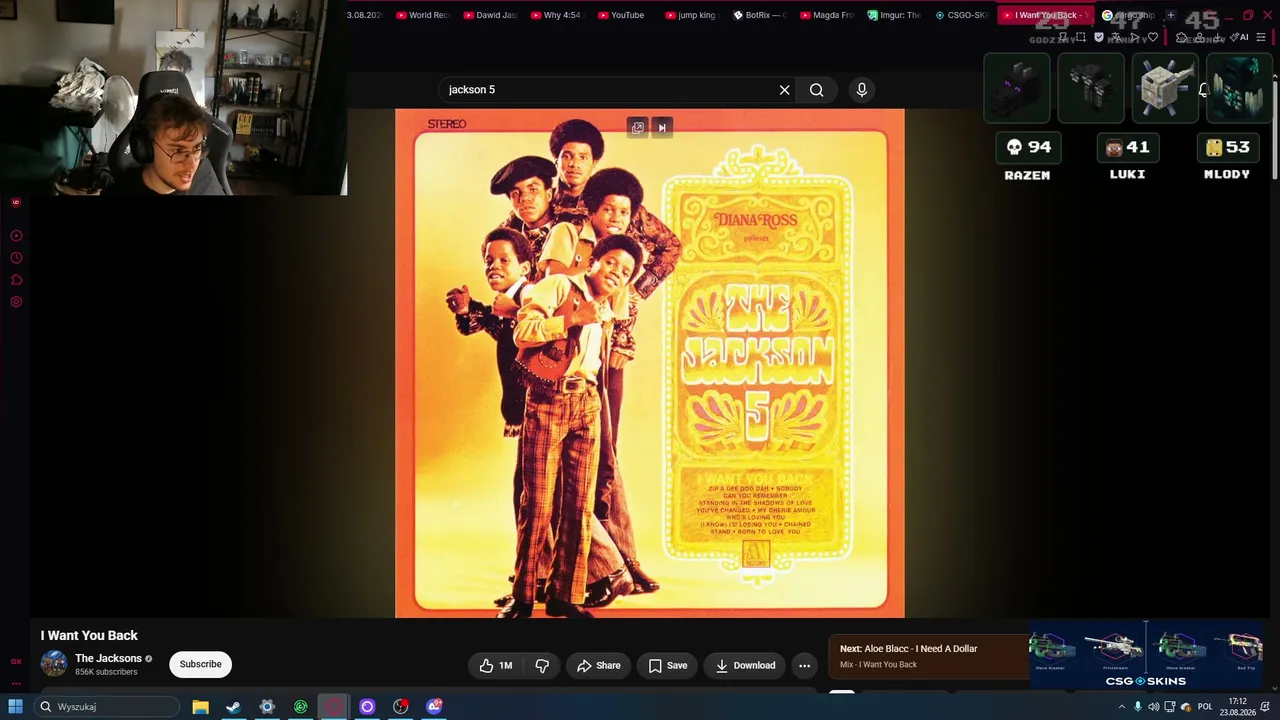The width and height of the screenshot is (1280, 720).
Task: Switch to the Why 4:54 browser tab
Action: 558,15
